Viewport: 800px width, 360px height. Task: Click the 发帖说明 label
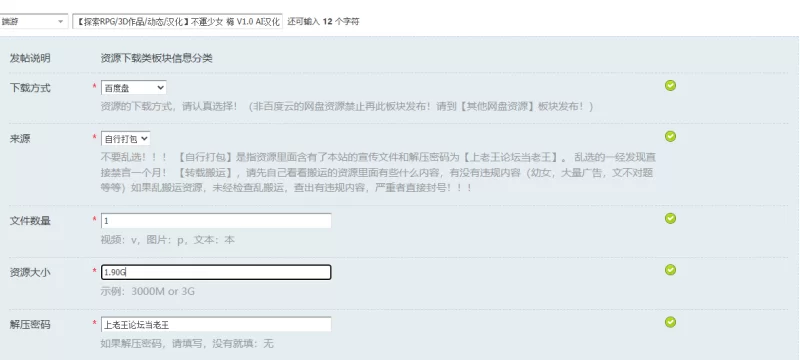click(30, 58)
